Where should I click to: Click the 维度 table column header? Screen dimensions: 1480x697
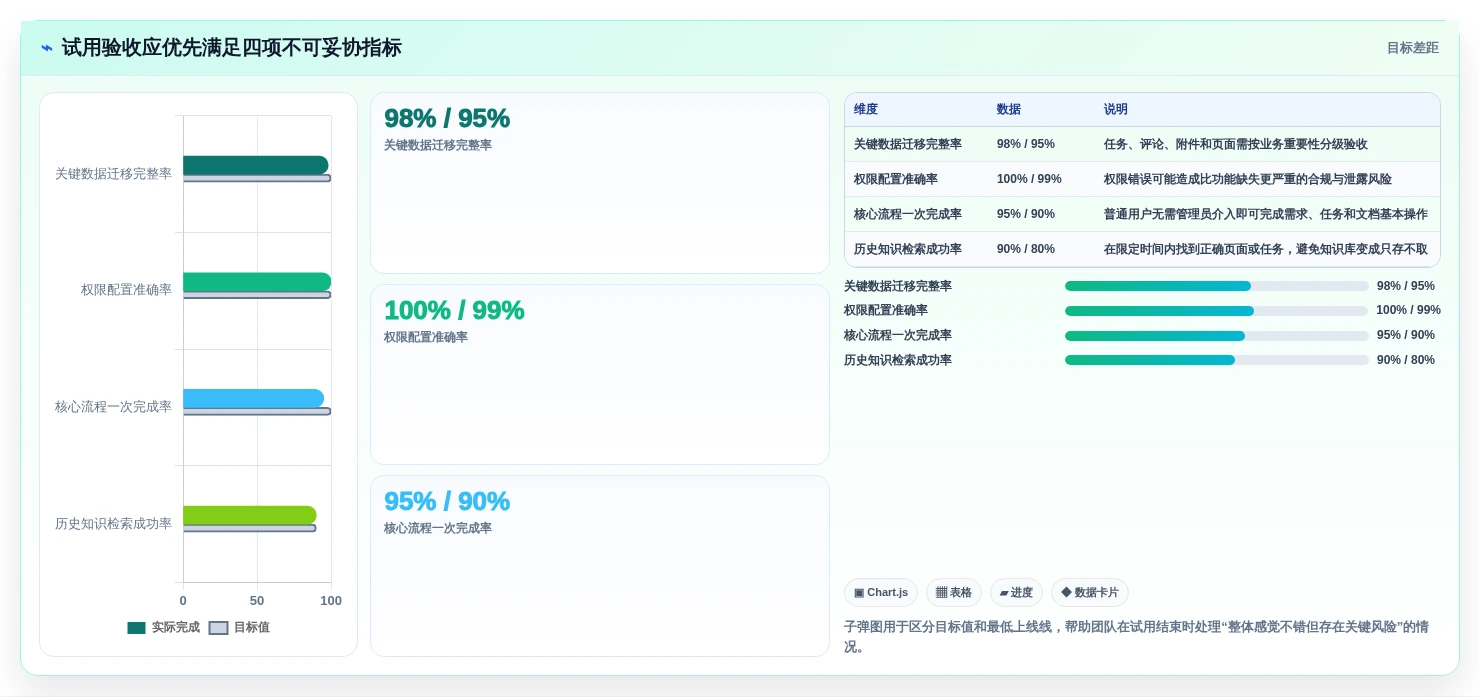coord(866,110)
